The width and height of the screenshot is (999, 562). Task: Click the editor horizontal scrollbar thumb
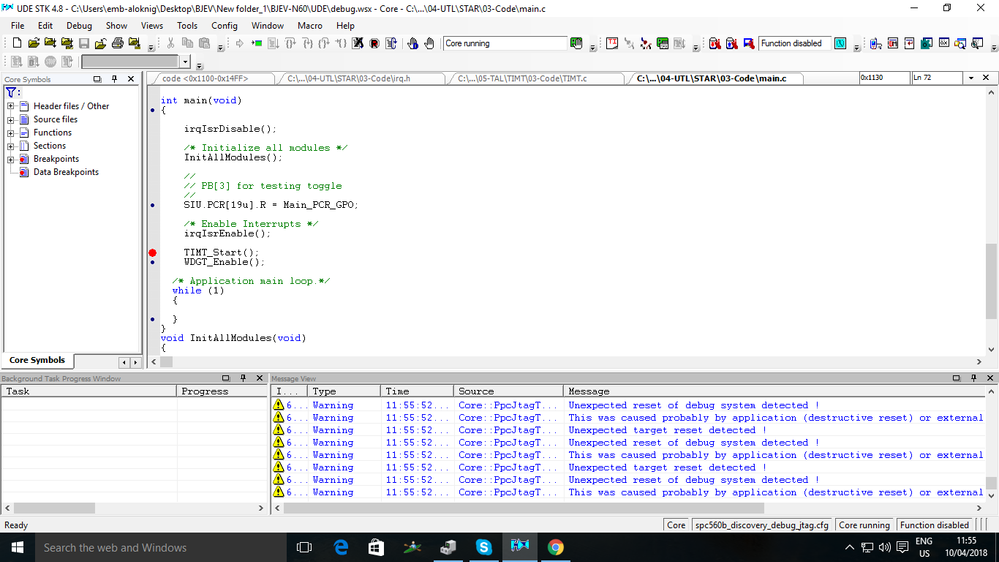click(x=166, y=362)
